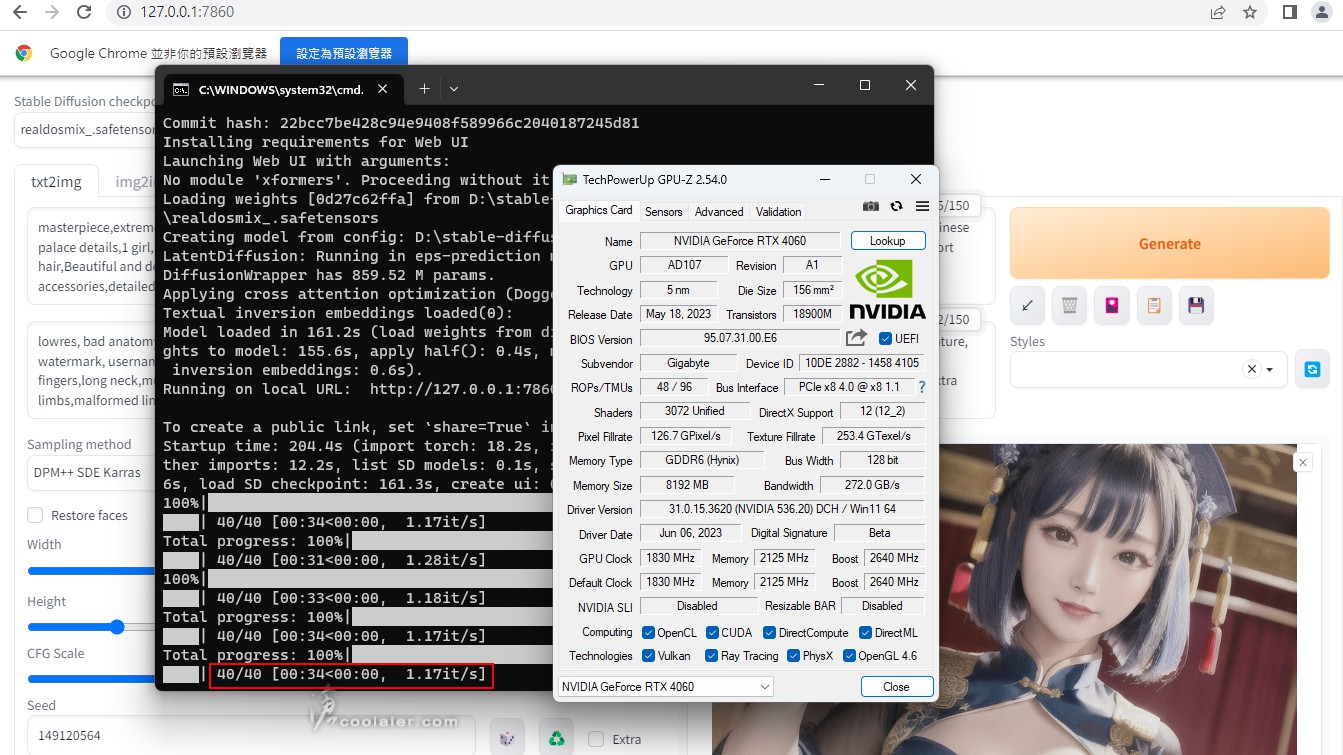Refresh the Styles list with blue icon
The height and width of the screenshot is (755, 1343).
[x=1312, y=369]
